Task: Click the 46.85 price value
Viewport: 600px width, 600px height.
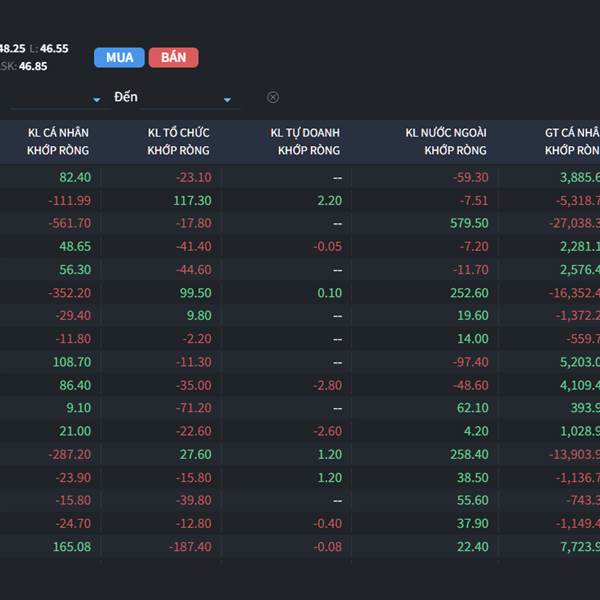Action: (x=33, y=66)
